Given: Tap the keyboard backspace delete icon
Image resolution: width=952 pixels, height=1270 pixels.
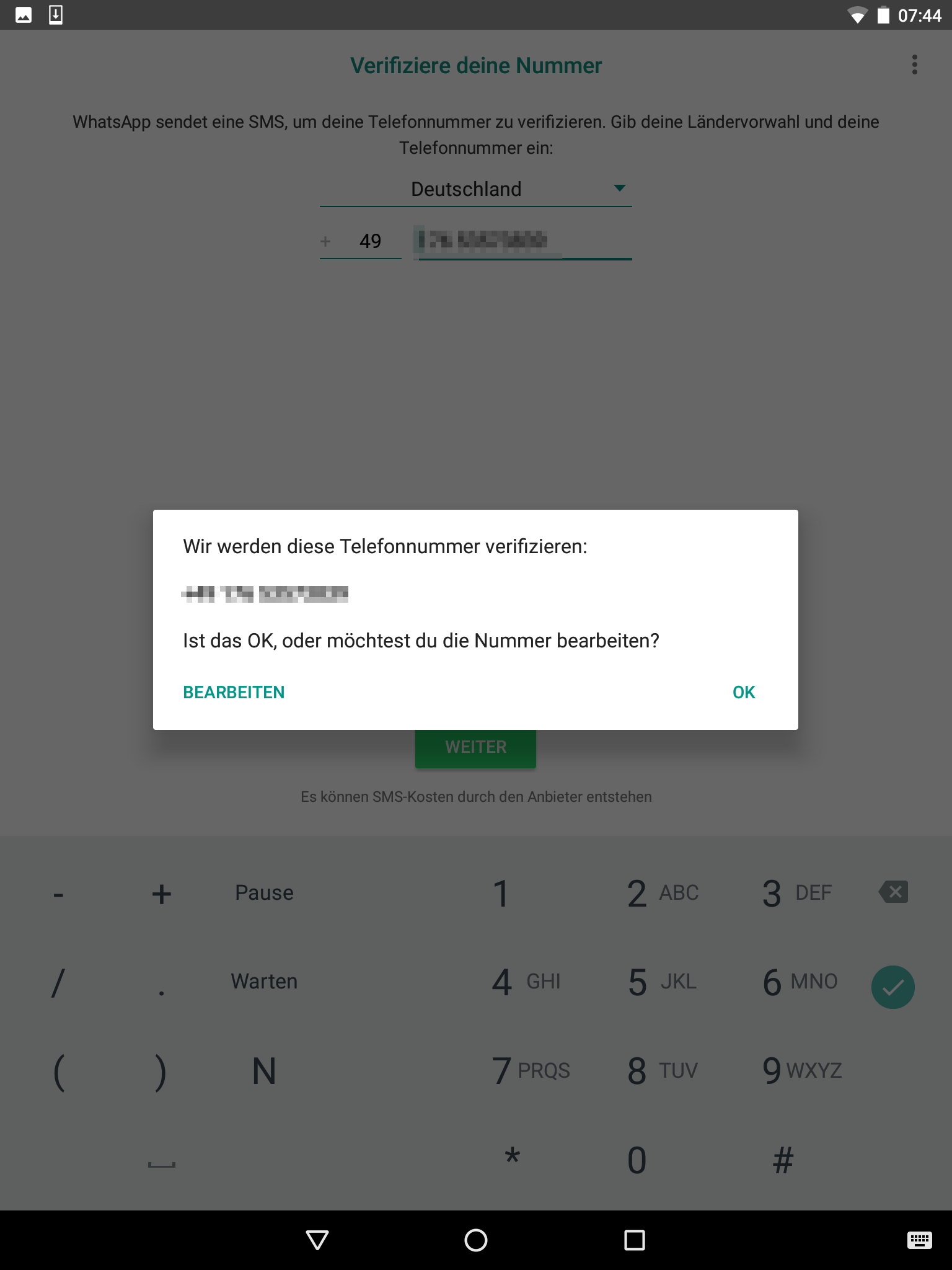Looking at the screenshot, I should click(x=893, y=892).
